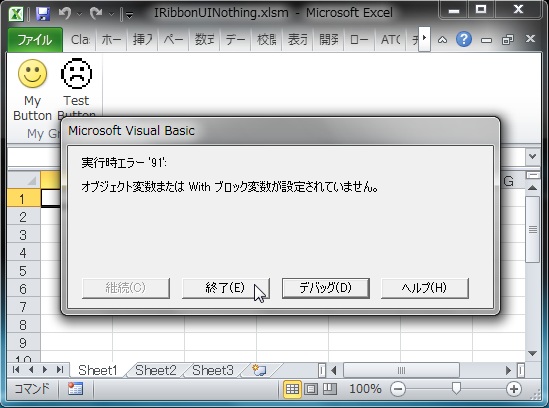Click デバッグ(D) to debug the error
The image size is (549, 408).
(x=326, y=288)
